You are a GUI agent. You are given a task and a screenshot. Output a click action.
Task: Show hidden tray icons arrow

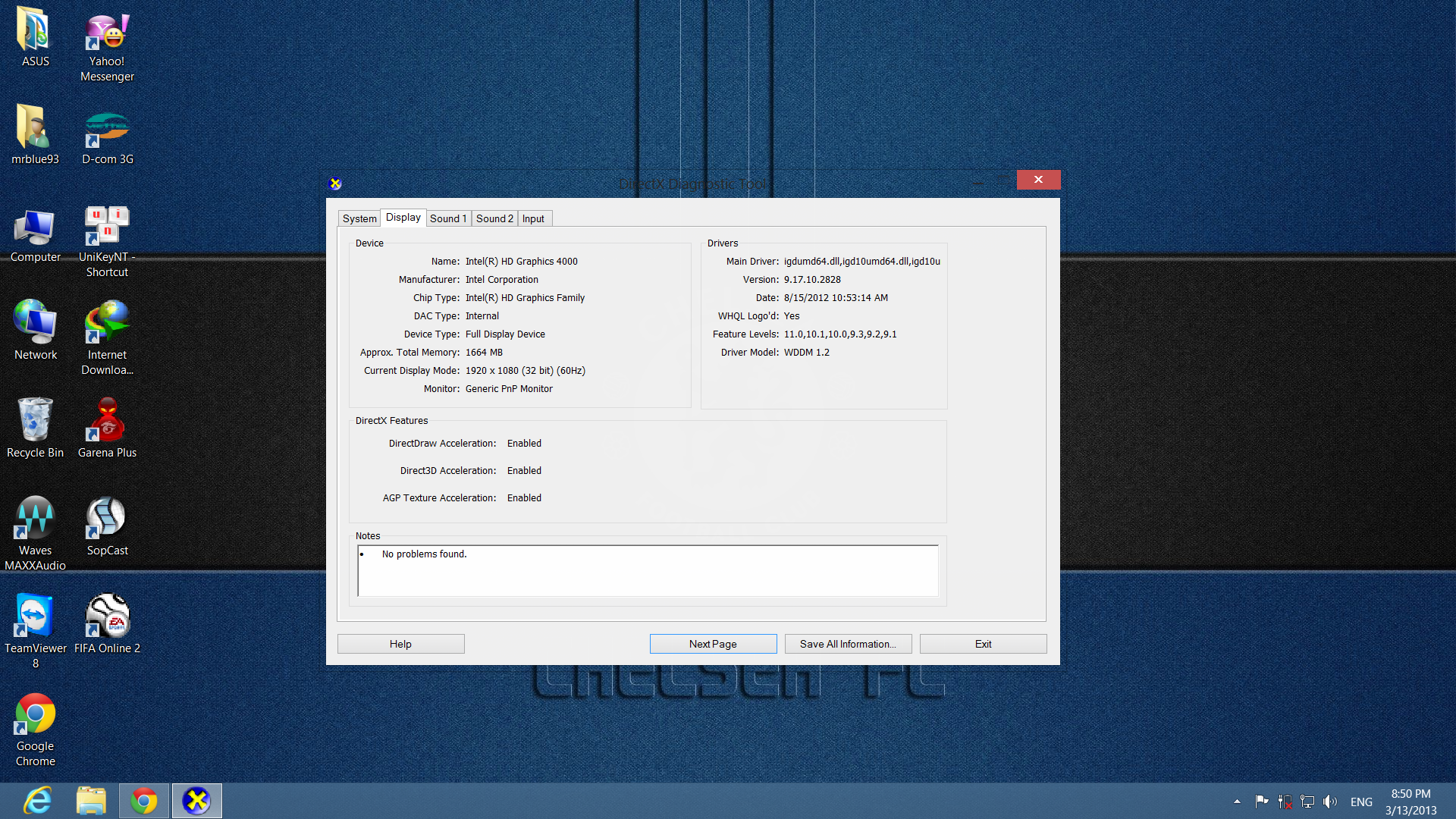pos(1237,802)
